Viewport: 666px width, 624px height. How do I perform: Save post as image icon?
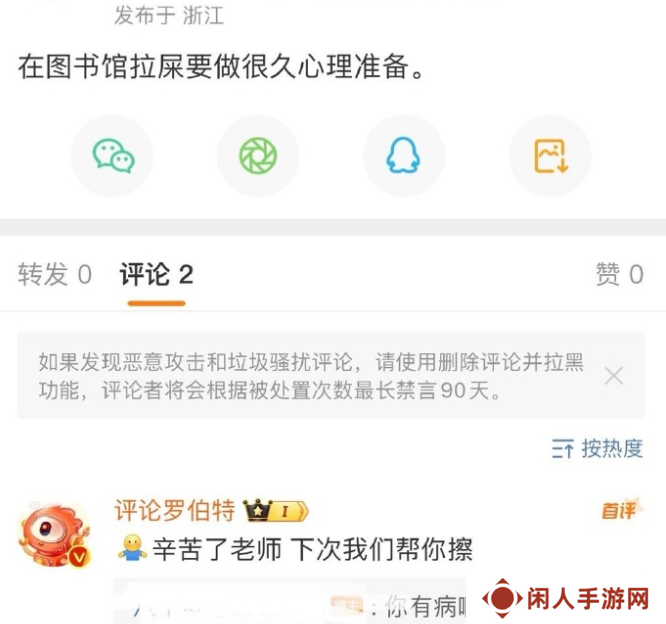click(550, 156)
